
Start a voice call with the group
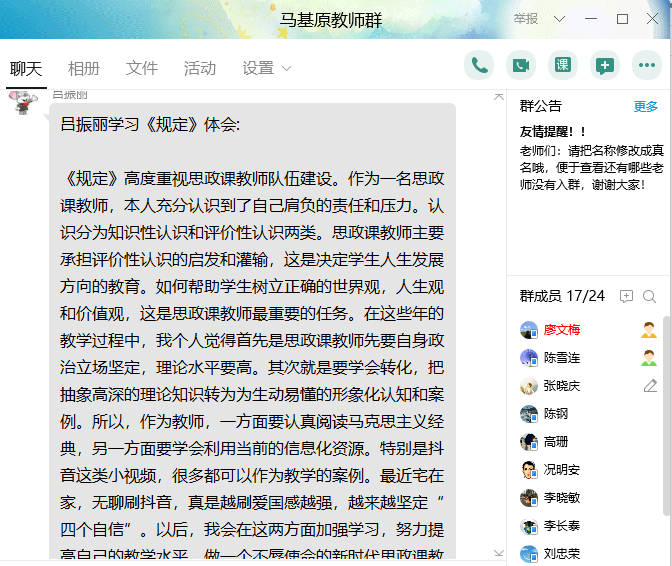[479, 66]
